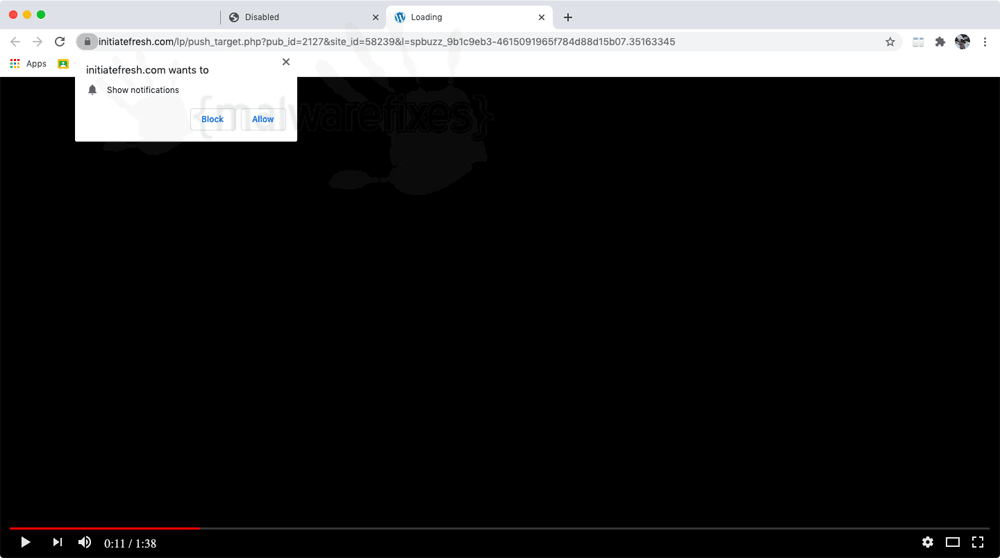The width and height of the screenshot is (1000, 558).
Task: Close the browser window with red button
Action: [x=13, y=15]
